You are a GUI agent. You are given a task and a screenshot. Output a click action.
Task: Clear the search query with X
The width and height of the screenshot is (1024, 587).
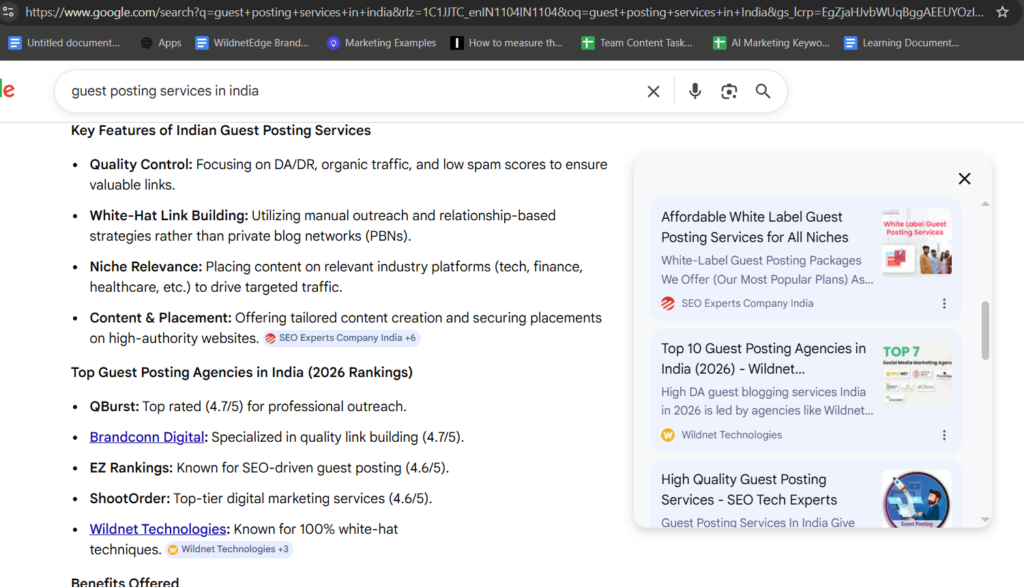(x=653, y=91)
